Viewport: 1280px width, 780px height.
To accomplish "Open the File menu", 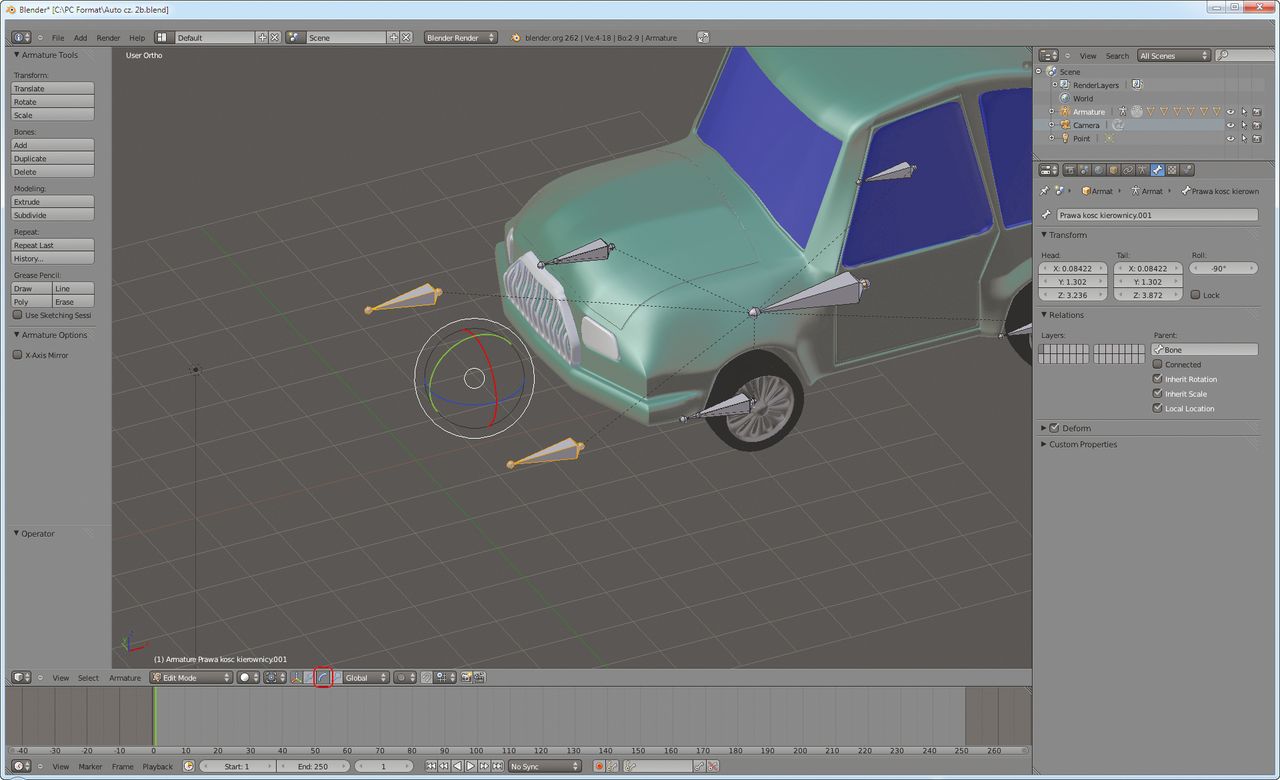I will [x=58, y=38].
